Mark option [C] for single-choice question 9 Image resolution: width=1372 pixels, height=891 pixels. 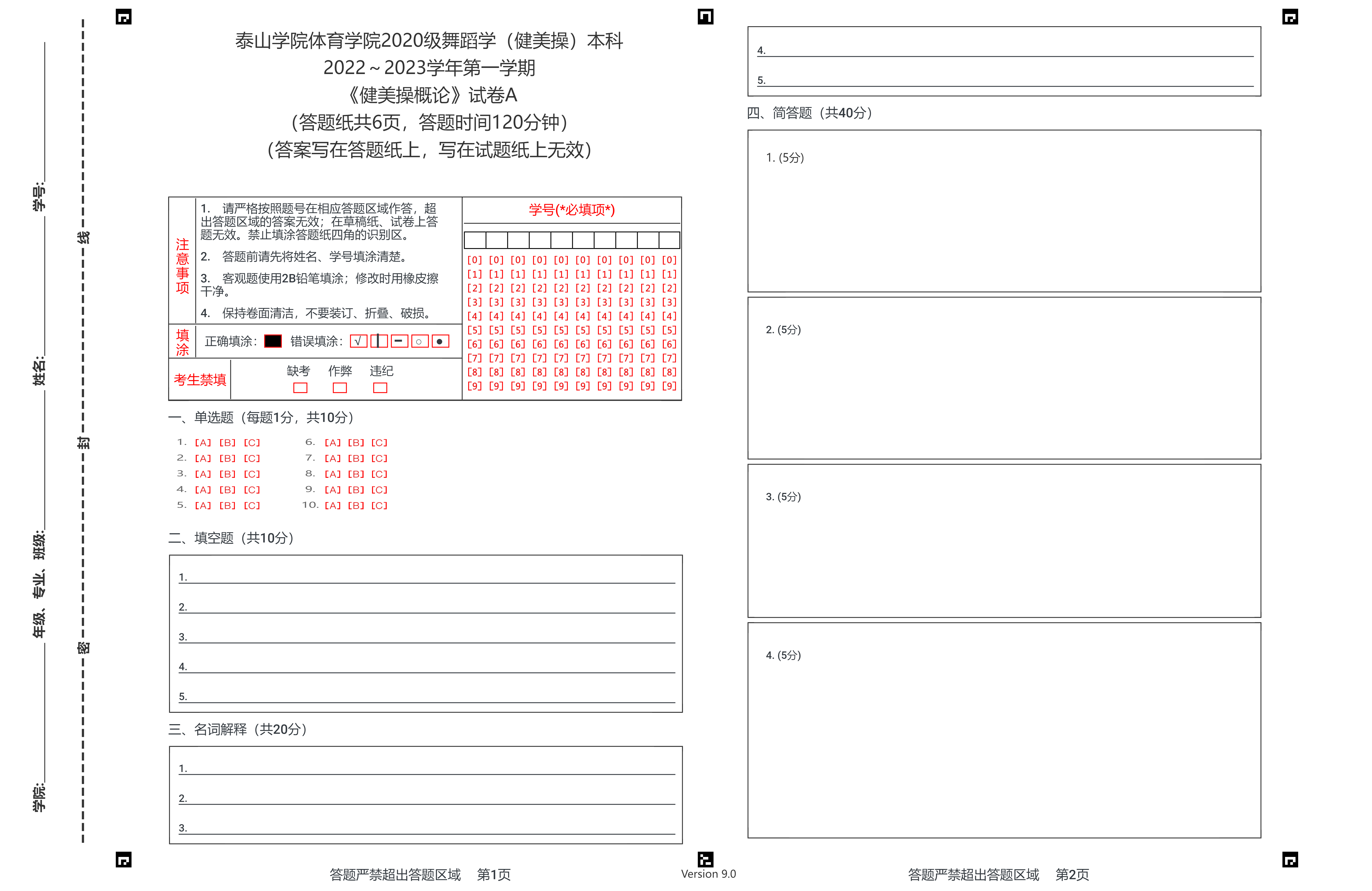(379, 490)
